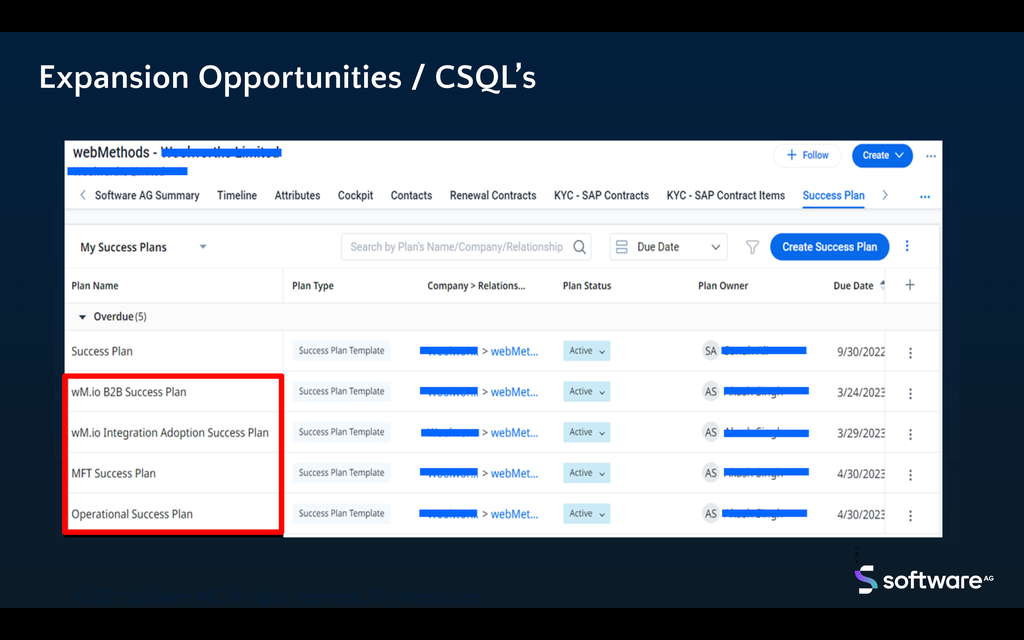Open the header three-dot menu beside Create

pyautogui.click(x=931, y=156)
